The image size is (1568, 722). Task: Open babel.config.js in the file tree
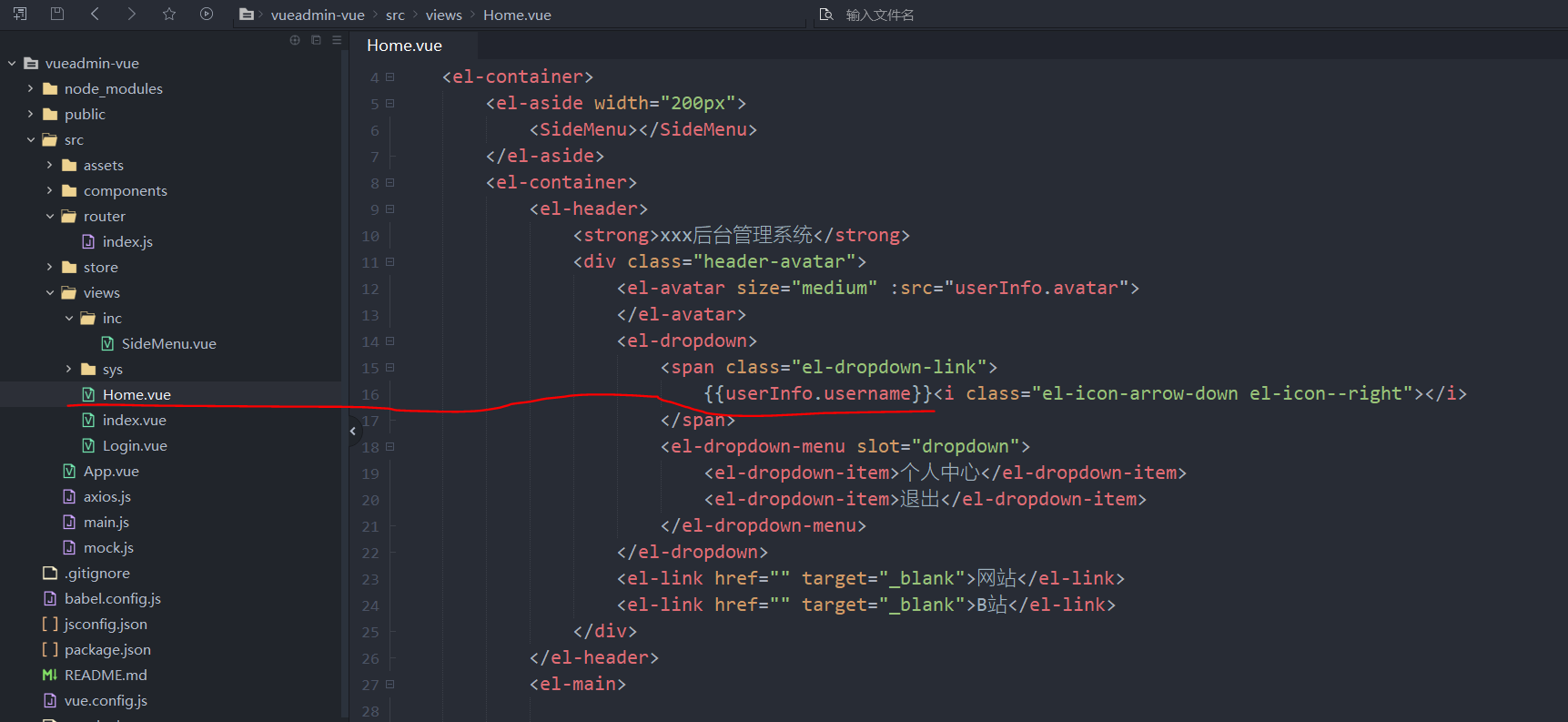pyautogui.click(x=113, y=598)
